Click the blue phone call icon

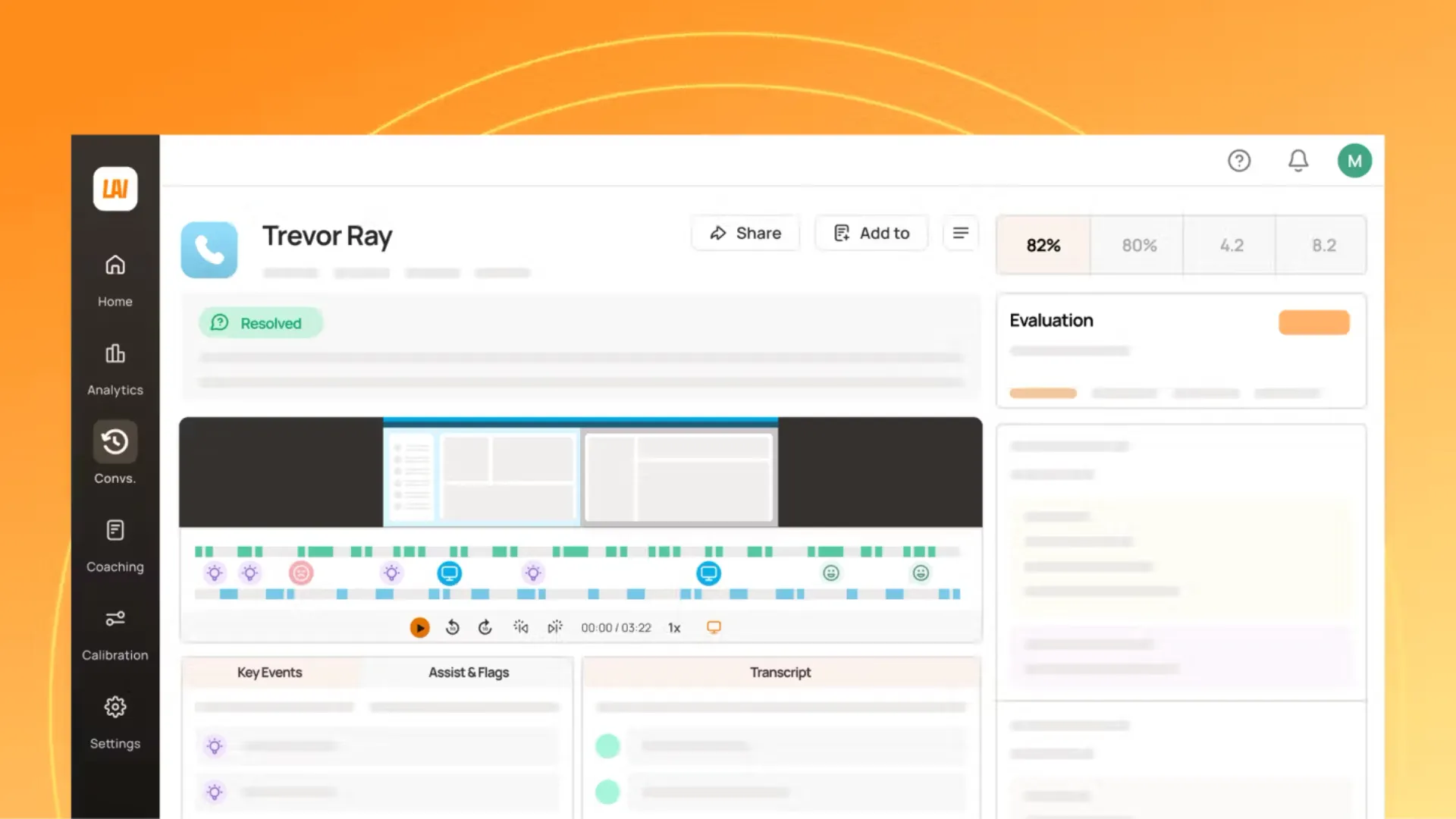[209, 249]
